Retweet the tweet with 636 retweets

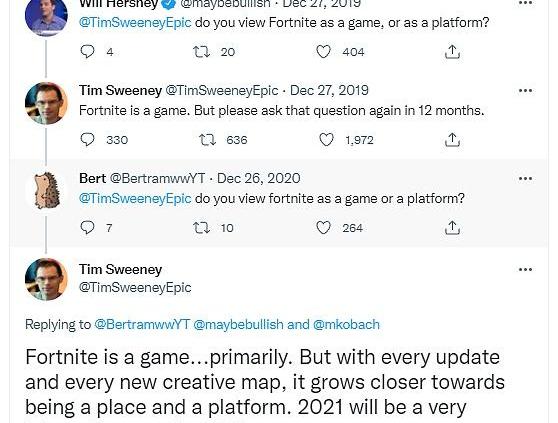point(207,140)
